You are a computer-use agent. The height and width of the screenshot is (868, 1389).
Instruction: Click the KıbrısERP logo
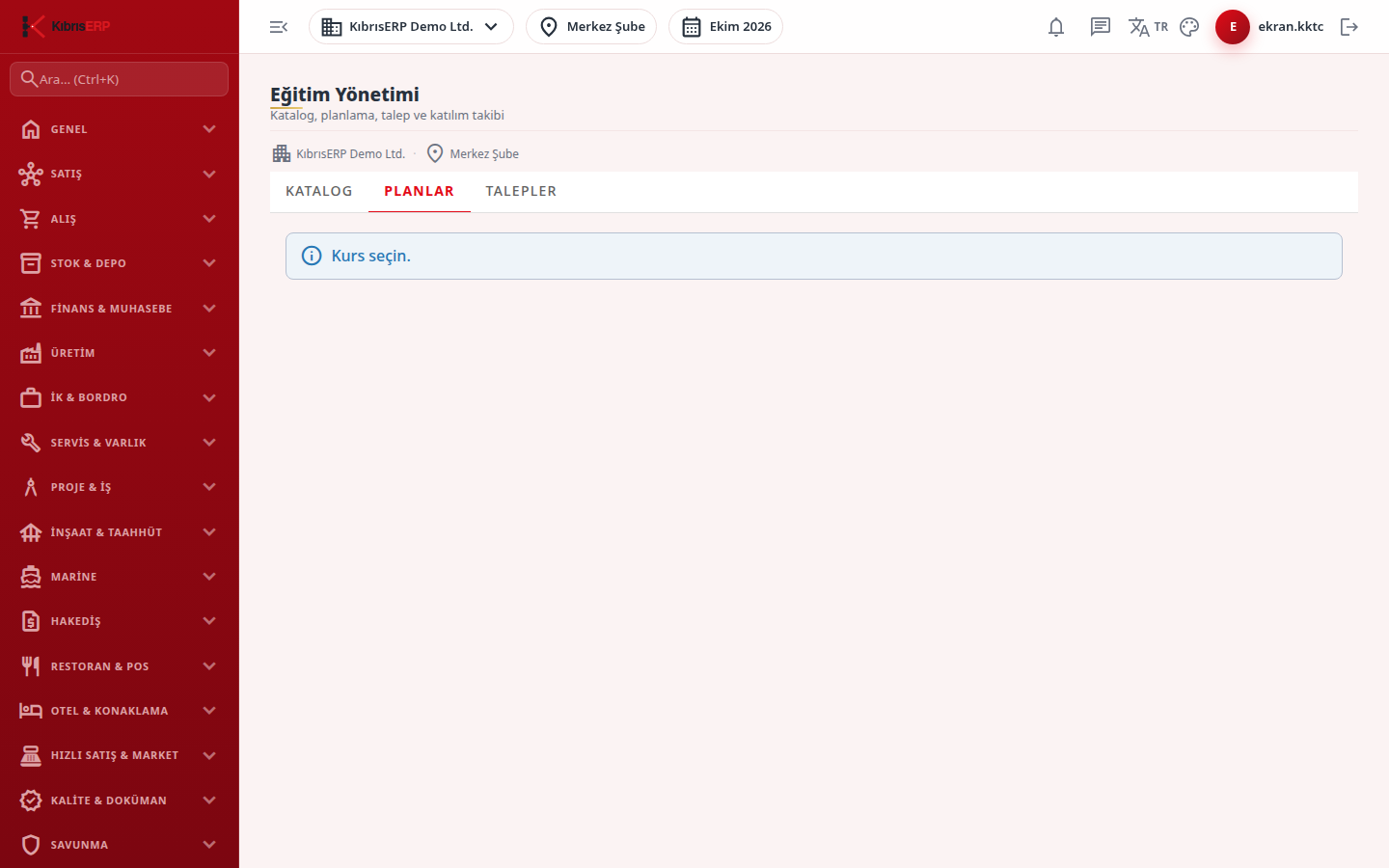pyautogui.click(x=66, y=26)
